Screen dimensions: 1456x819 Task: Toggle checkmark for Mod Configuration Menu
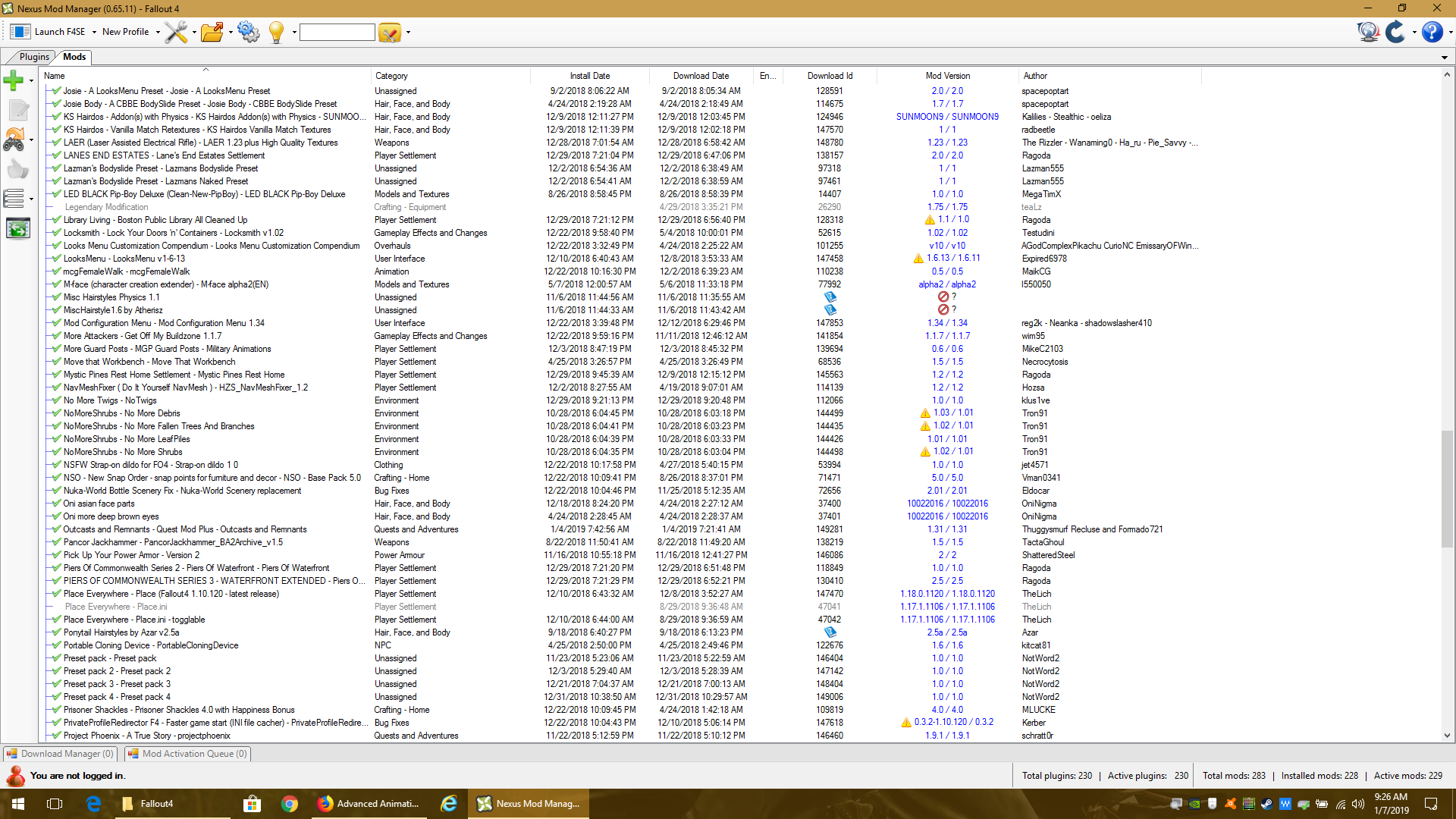56,323
